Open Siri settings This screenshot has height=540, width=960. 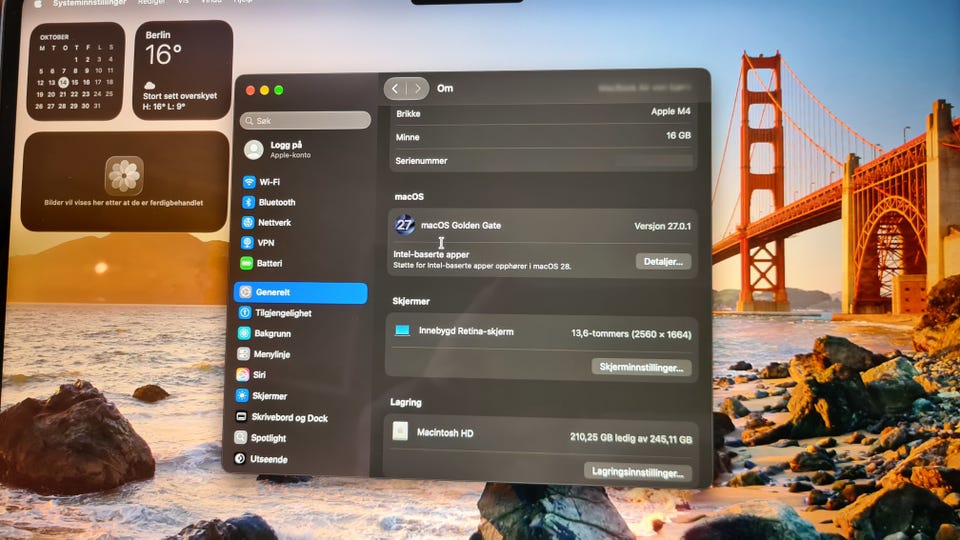click(x=252, y=375)
